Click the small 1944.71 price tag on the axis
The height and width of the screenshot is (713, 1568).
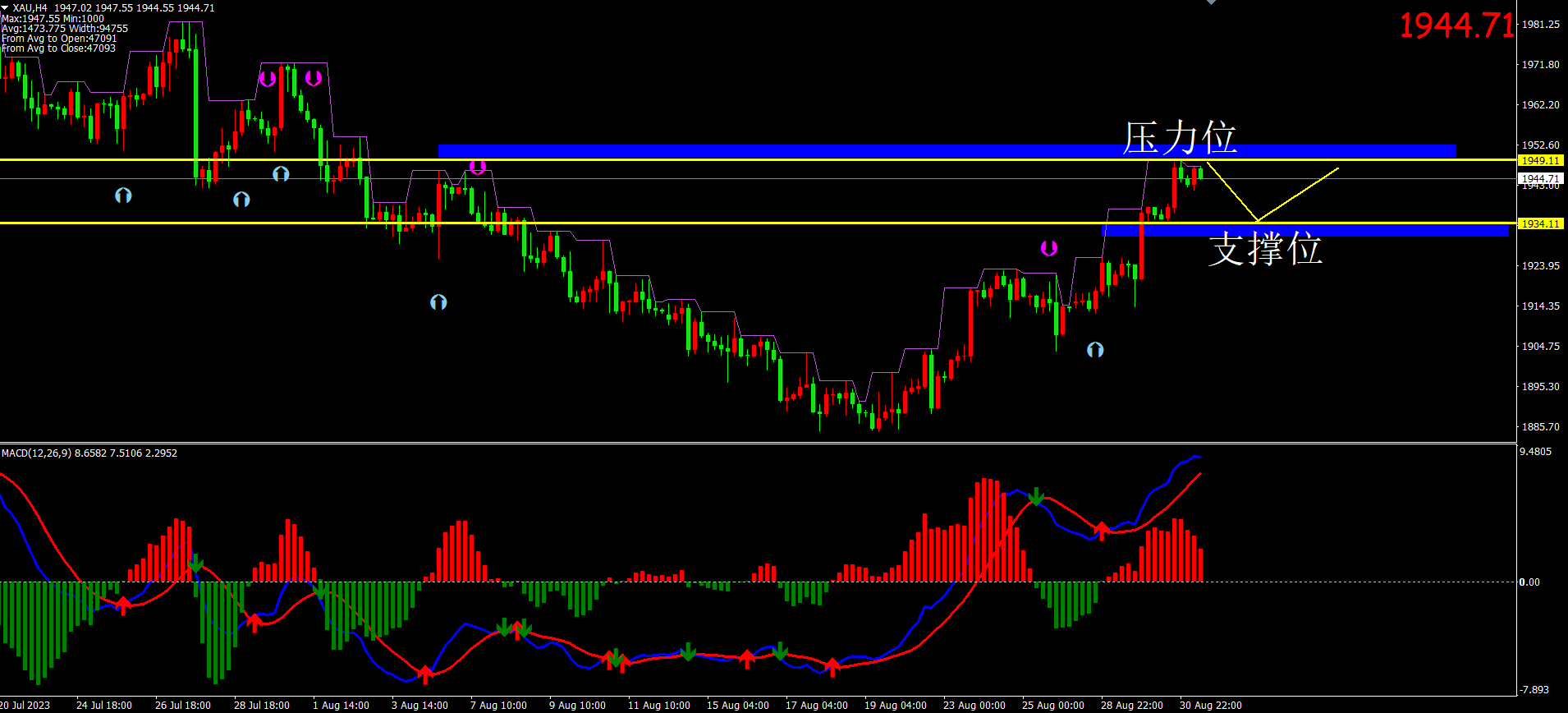1539,178
